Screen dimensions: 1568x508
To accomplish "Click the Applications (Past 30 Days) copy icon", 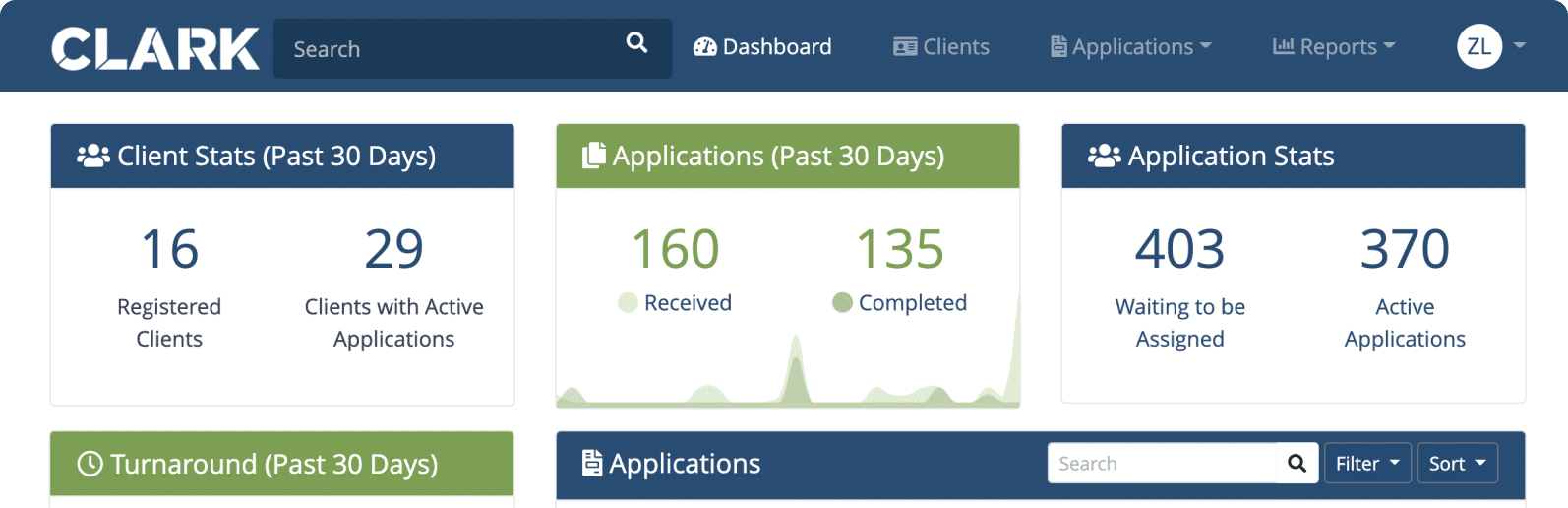I will pos(593,156).
